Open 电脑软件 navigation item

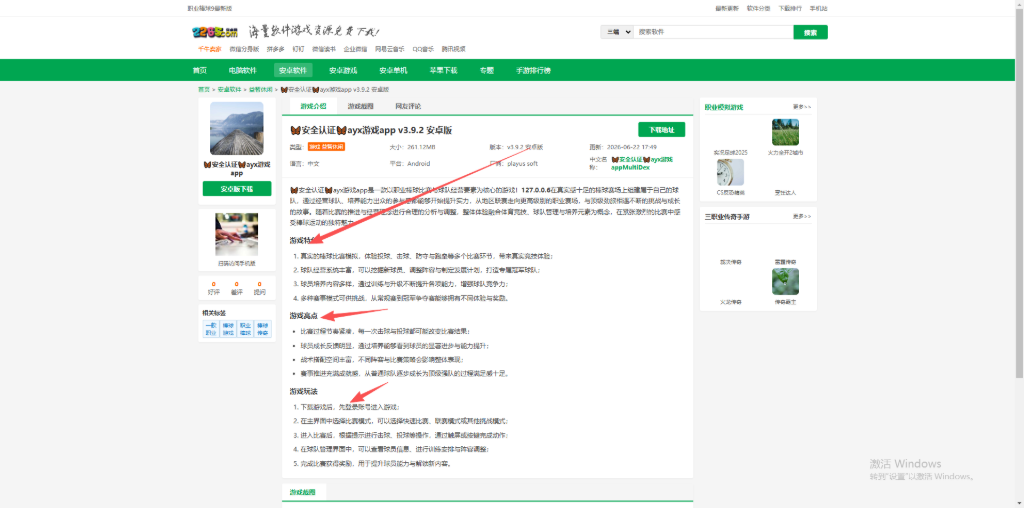(x=242, y=71)
